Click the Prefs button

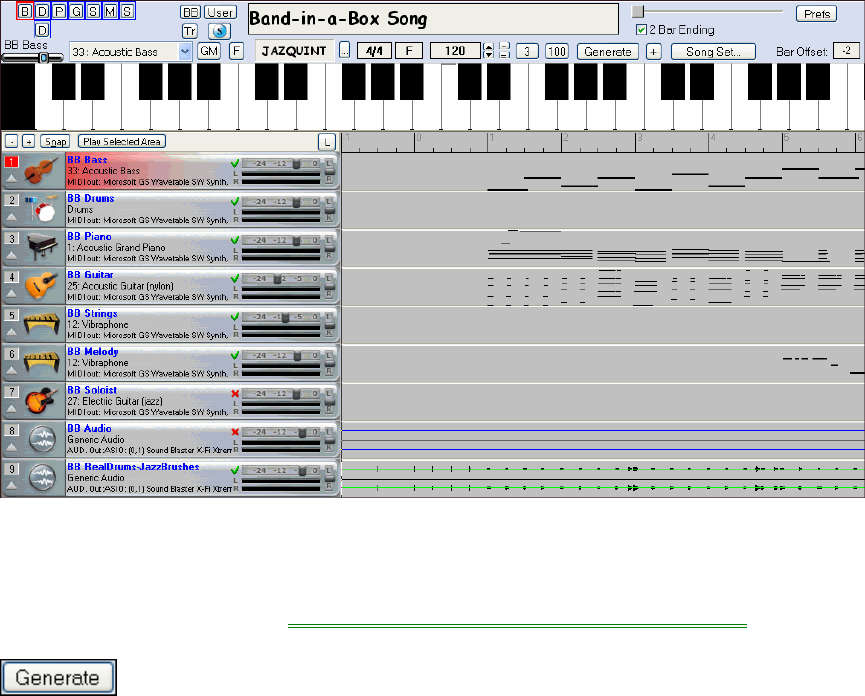(816, 14)
